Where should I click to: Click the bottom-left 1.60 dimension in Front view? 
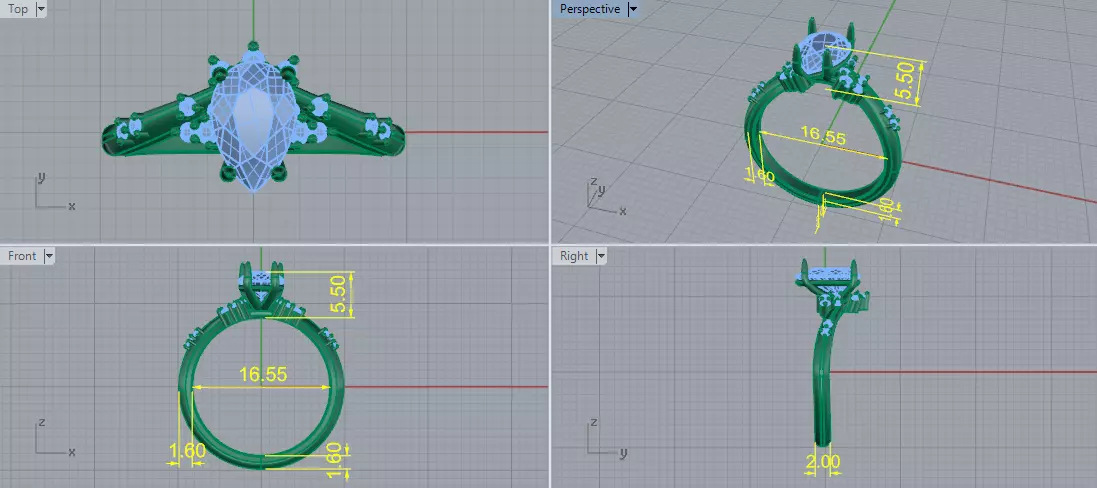coord(187,452)
